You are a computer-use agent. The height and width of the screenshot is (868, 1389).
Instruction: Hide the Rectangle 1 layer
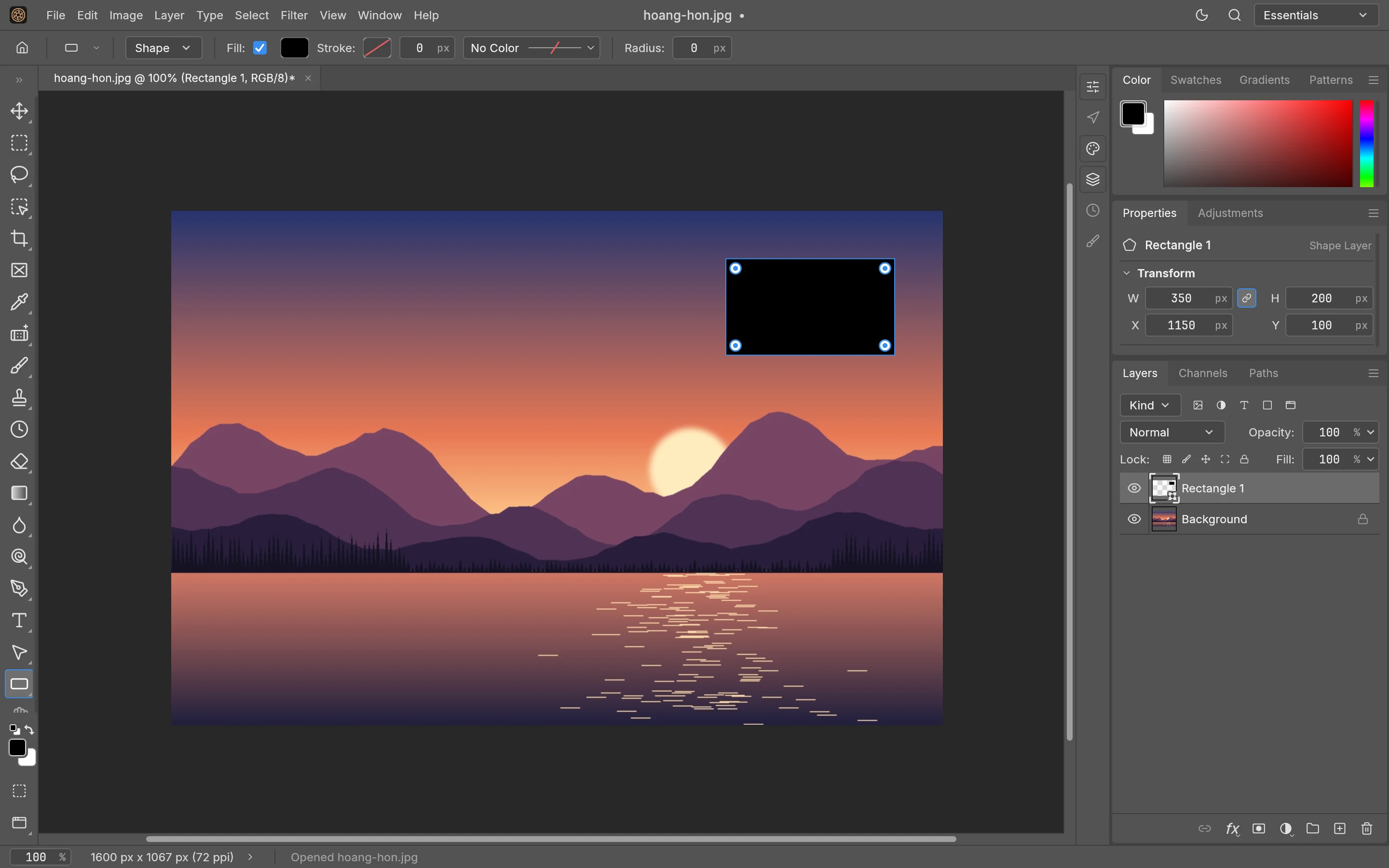[1134, 488]
